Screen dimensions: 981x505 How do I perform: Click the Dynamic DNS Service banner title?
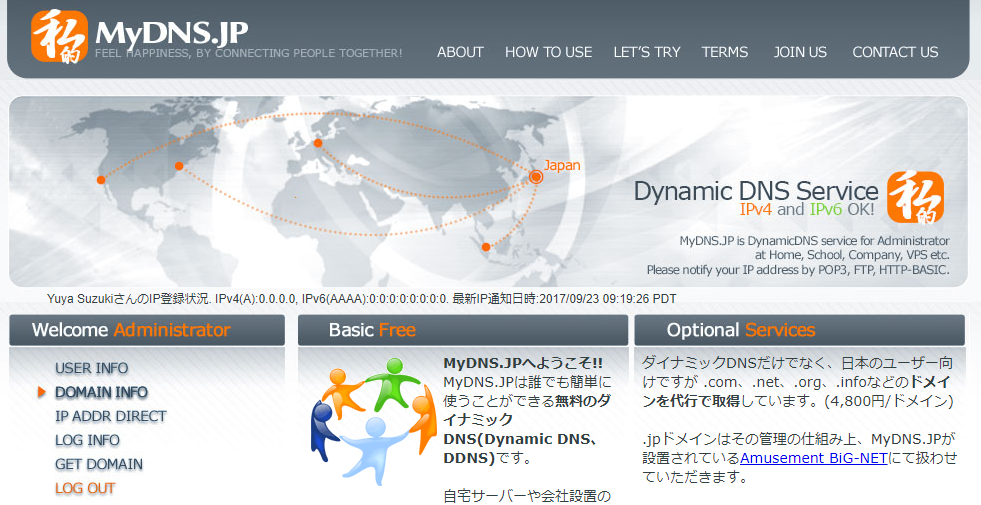[x=756, y=191]
